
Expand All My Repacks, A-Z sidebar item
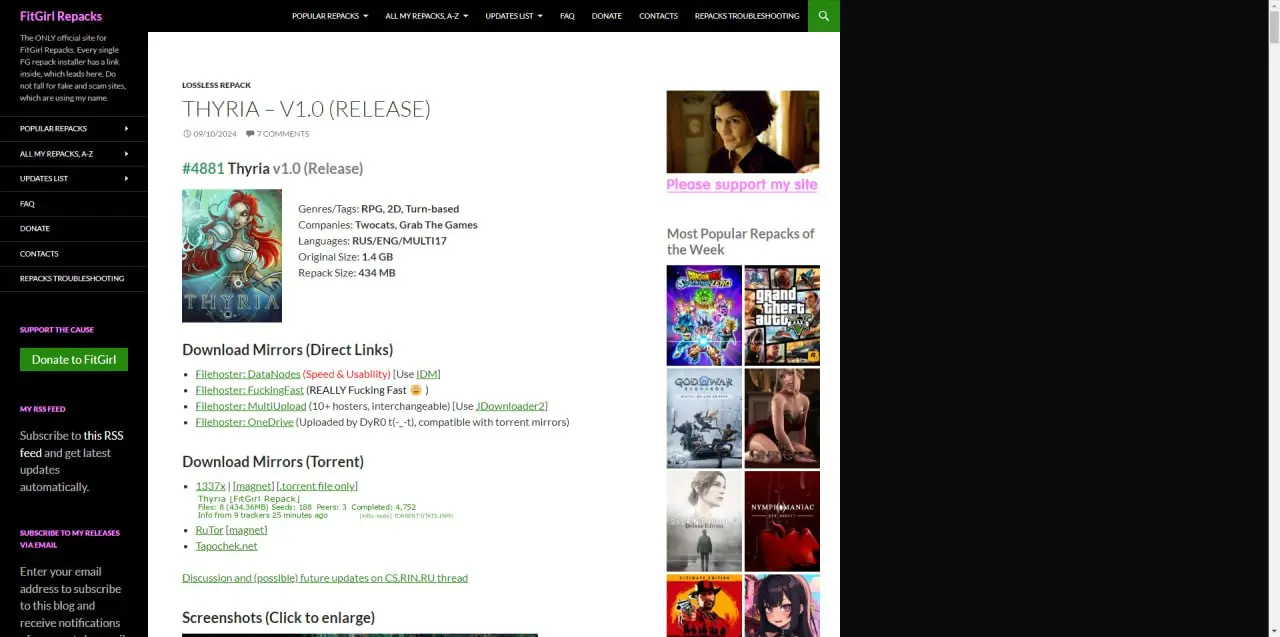[x=73, y=154]
